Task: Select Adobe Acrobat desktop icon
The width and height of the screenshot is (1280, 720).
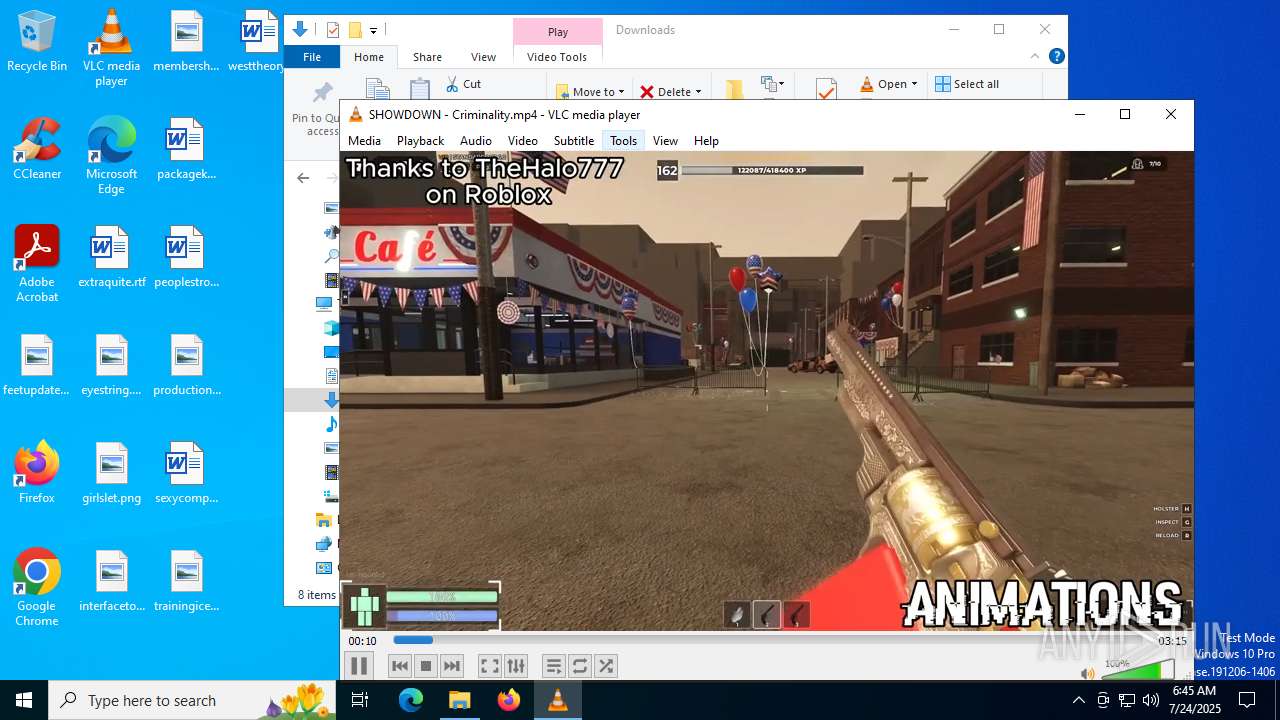Action: [37, 263]
